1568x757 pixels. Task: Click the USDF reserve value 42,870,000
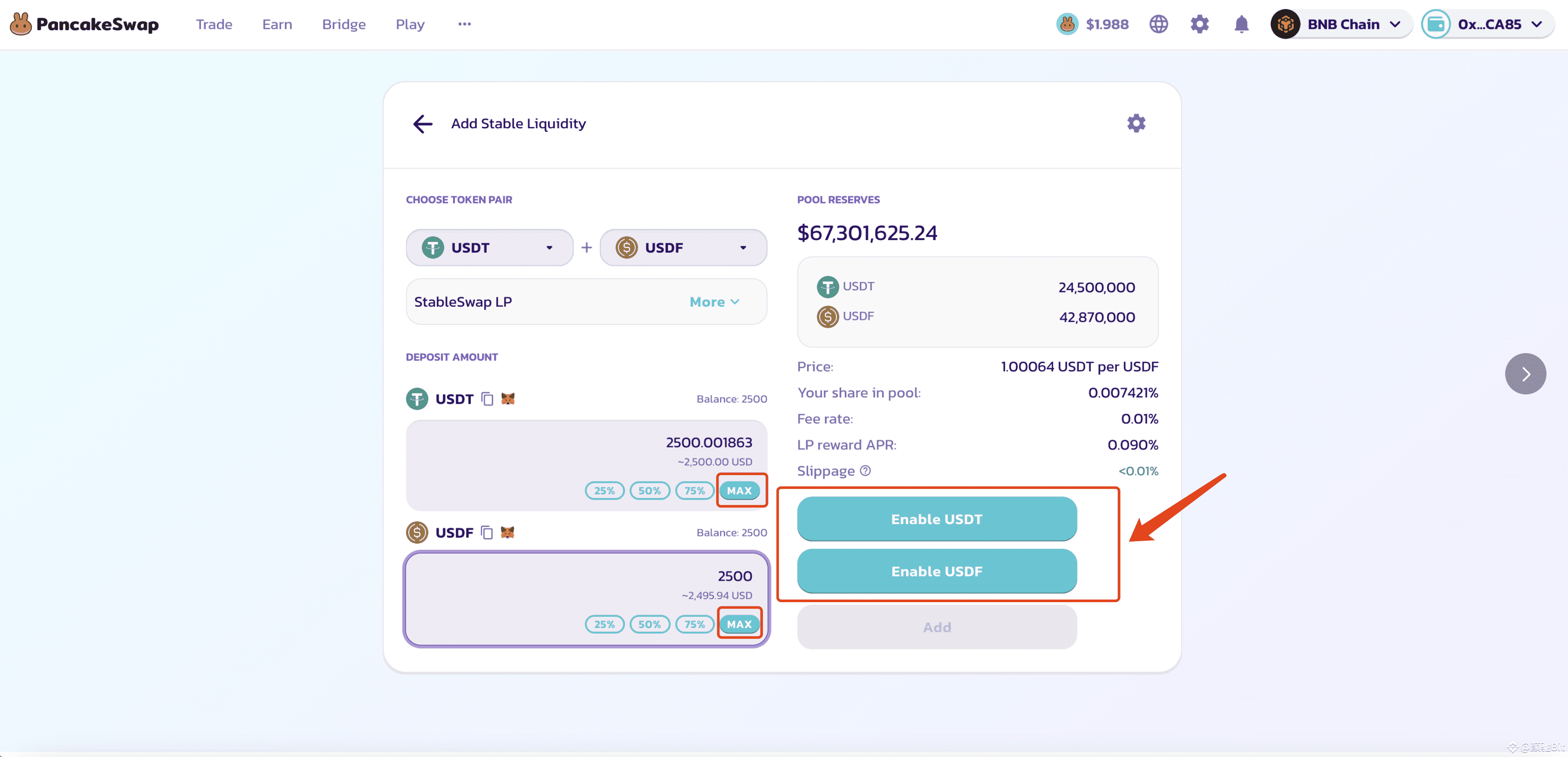tap(1097, 317)
